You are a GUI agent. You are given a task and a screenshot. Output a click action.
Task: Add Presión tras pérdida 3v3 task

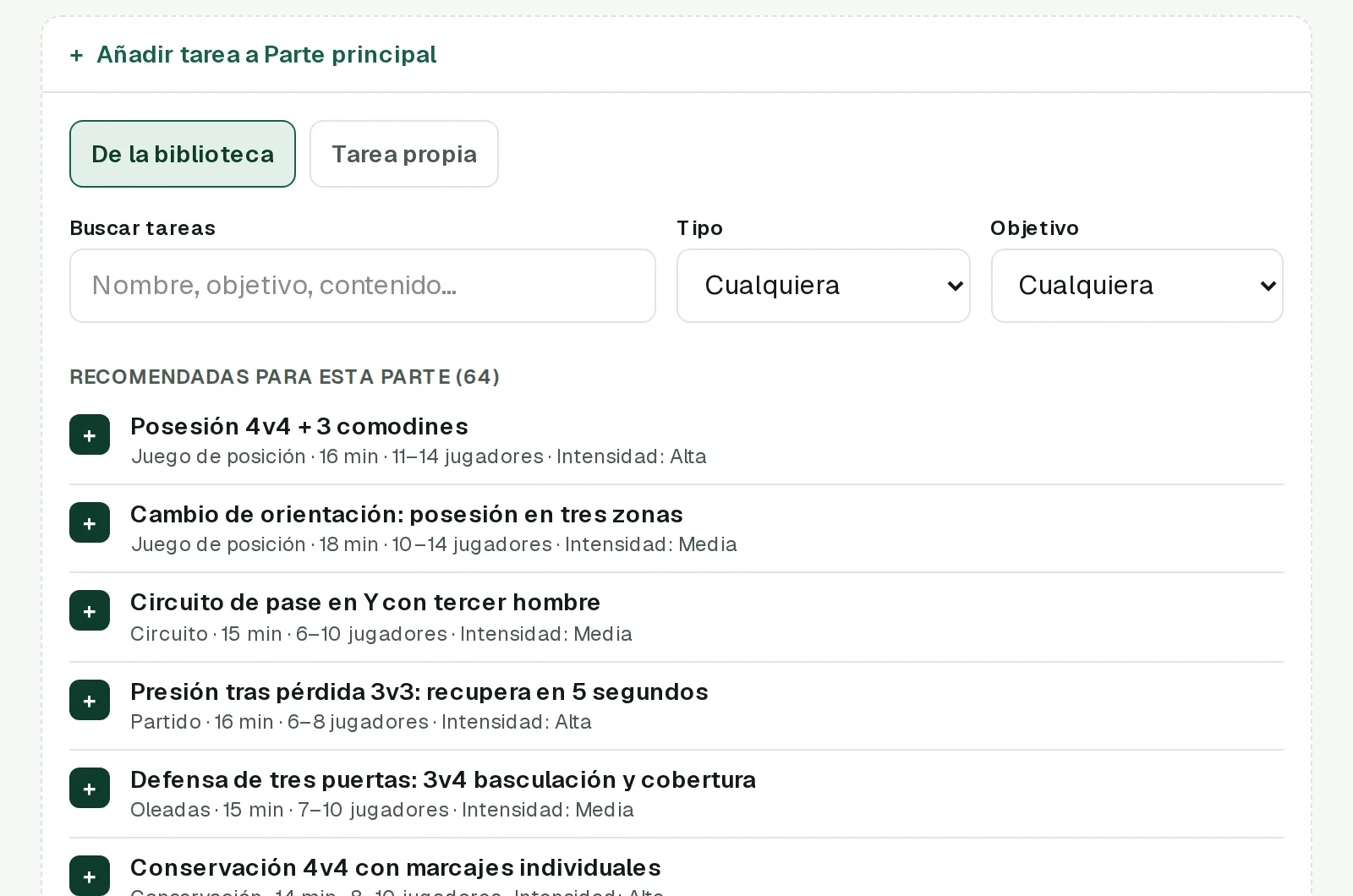(90, 700)
